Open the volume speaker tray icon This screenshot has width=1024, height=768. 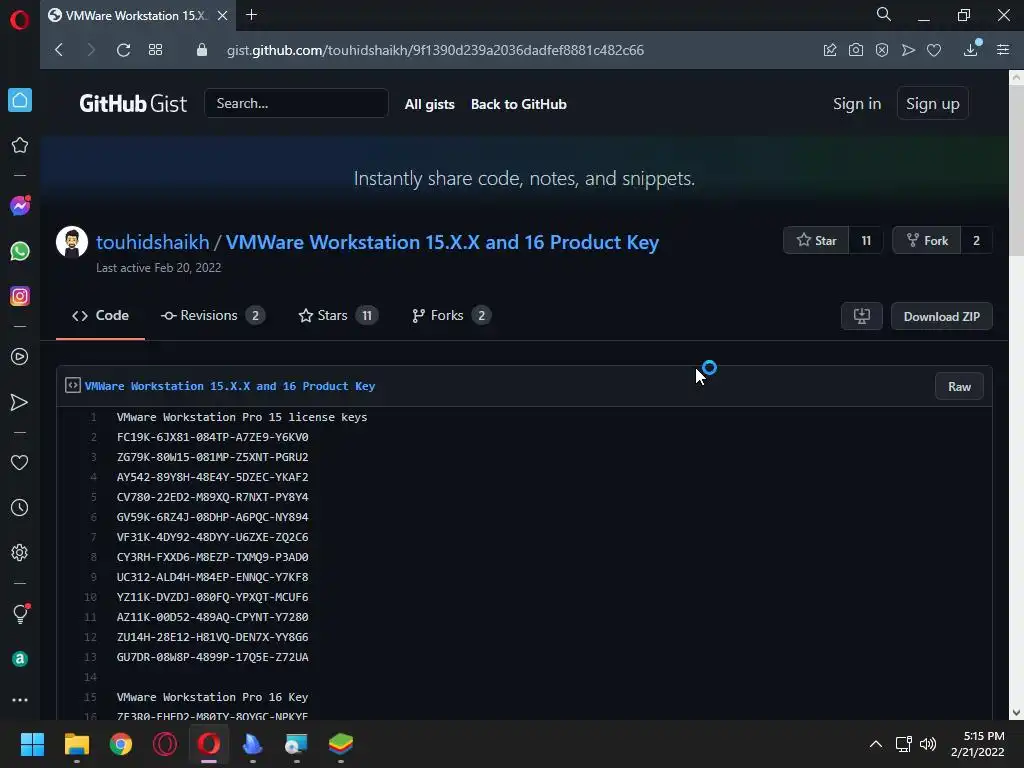pyautogui.click(x=927, y=744)
